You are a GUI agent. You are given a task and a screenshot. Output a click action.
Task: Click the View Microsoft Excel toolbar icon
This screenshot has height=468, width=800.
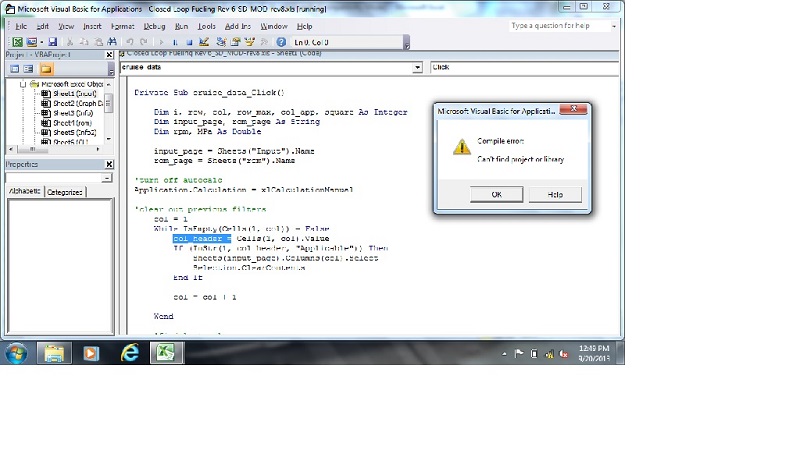point(16,42)
